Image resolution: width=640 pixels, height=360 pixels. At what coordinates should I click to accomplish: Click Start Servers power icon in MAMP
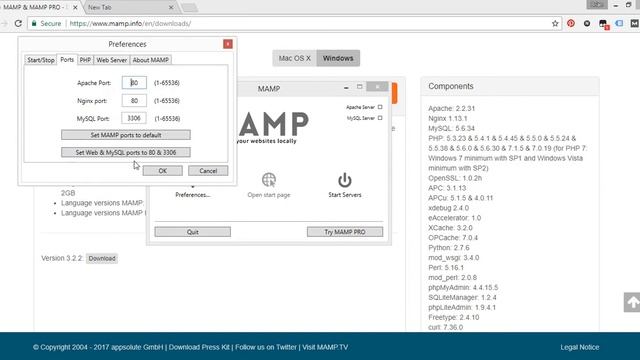tap(344, 180)
